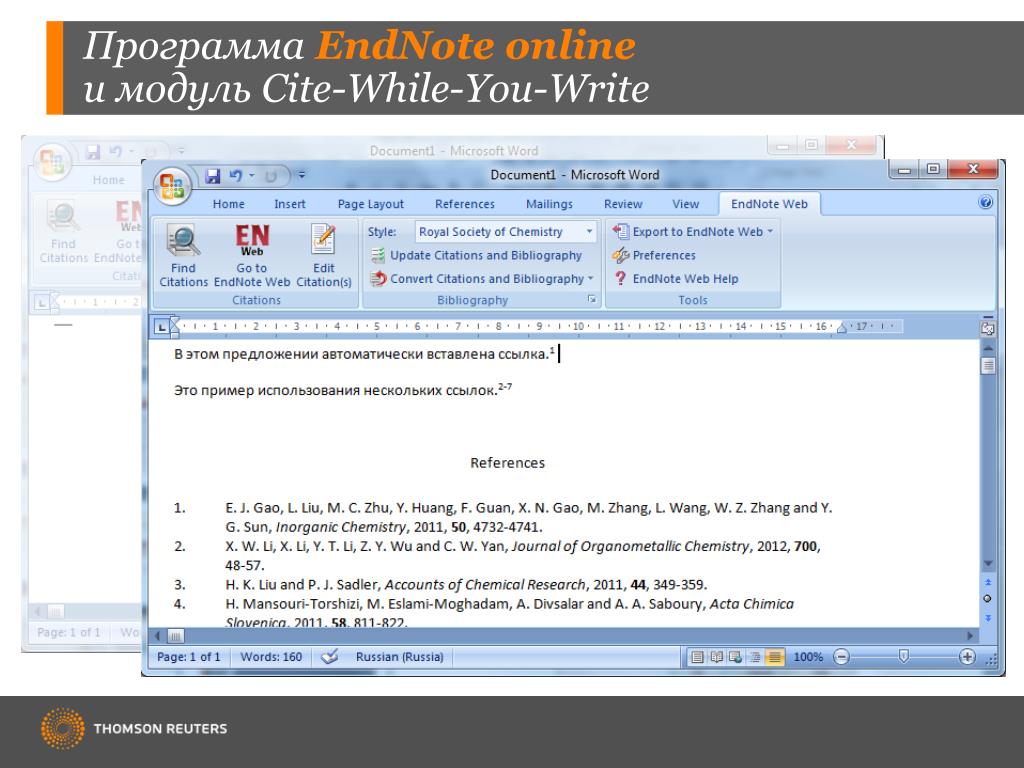1024x768 pixels.
Task: Switch to Full Screen Reading view
Action: [x=716, y=657]
